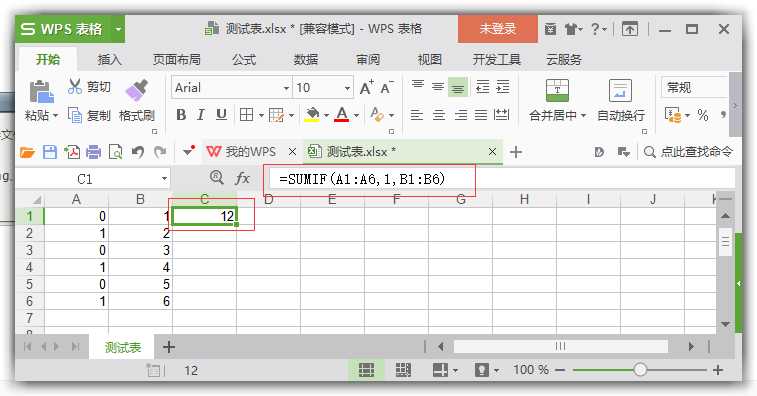This screenshot has width=757, height=396.
Task: Open the font name Arial dropdown
Action: pos(286,88)
